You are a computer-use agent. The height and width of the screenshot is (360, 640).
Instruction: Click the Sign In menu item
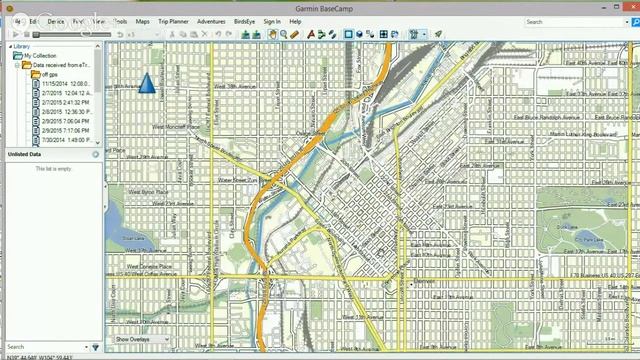(x=272, y=22)
